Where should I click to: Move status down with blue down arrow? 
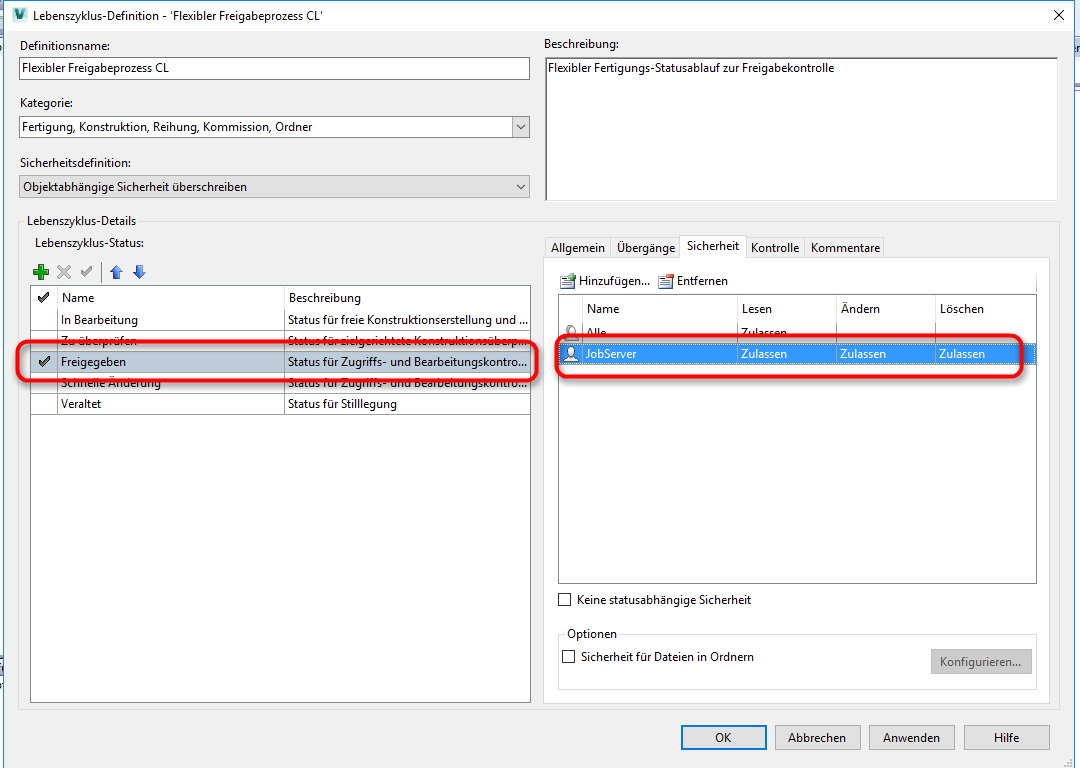pos(139,271)
